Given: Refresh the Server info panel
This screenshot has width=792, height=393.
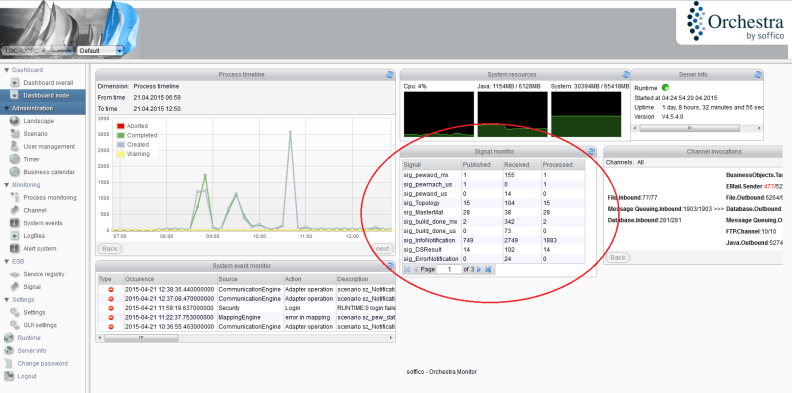Looking at the screenshot, I should coord(758,74).
